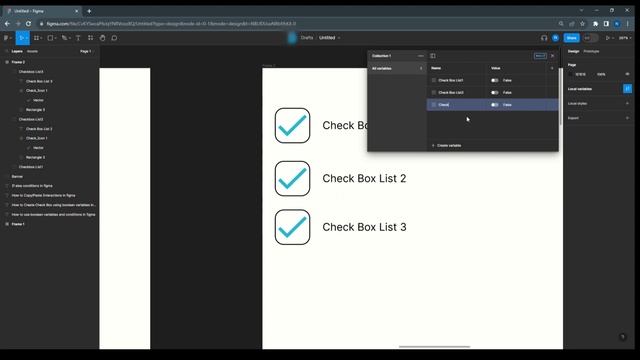Click the Check Box List 3 checkbox on canvas
640x360 pixels.
pos(292,227)
